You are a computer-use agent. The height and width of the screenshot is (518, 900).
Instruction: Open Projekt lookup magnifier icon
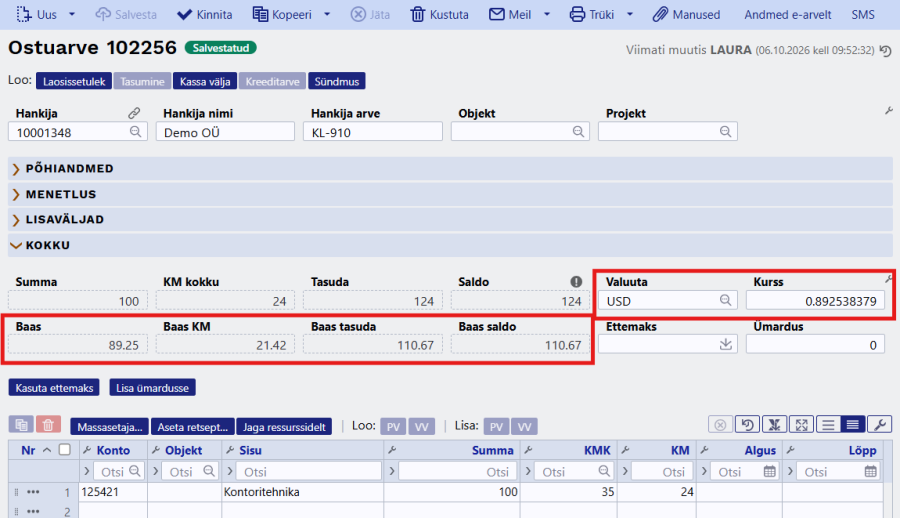pos(726,132)
